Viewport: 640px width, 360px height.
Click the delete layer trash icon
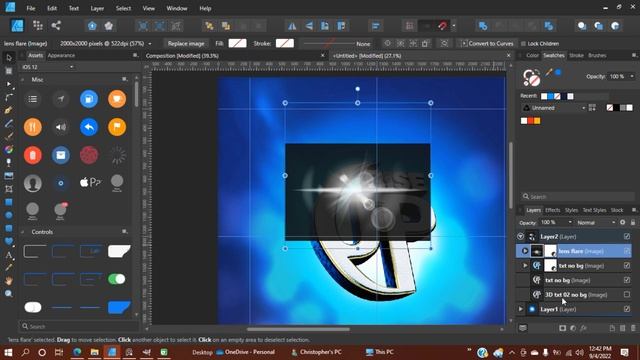pos(633,328)
